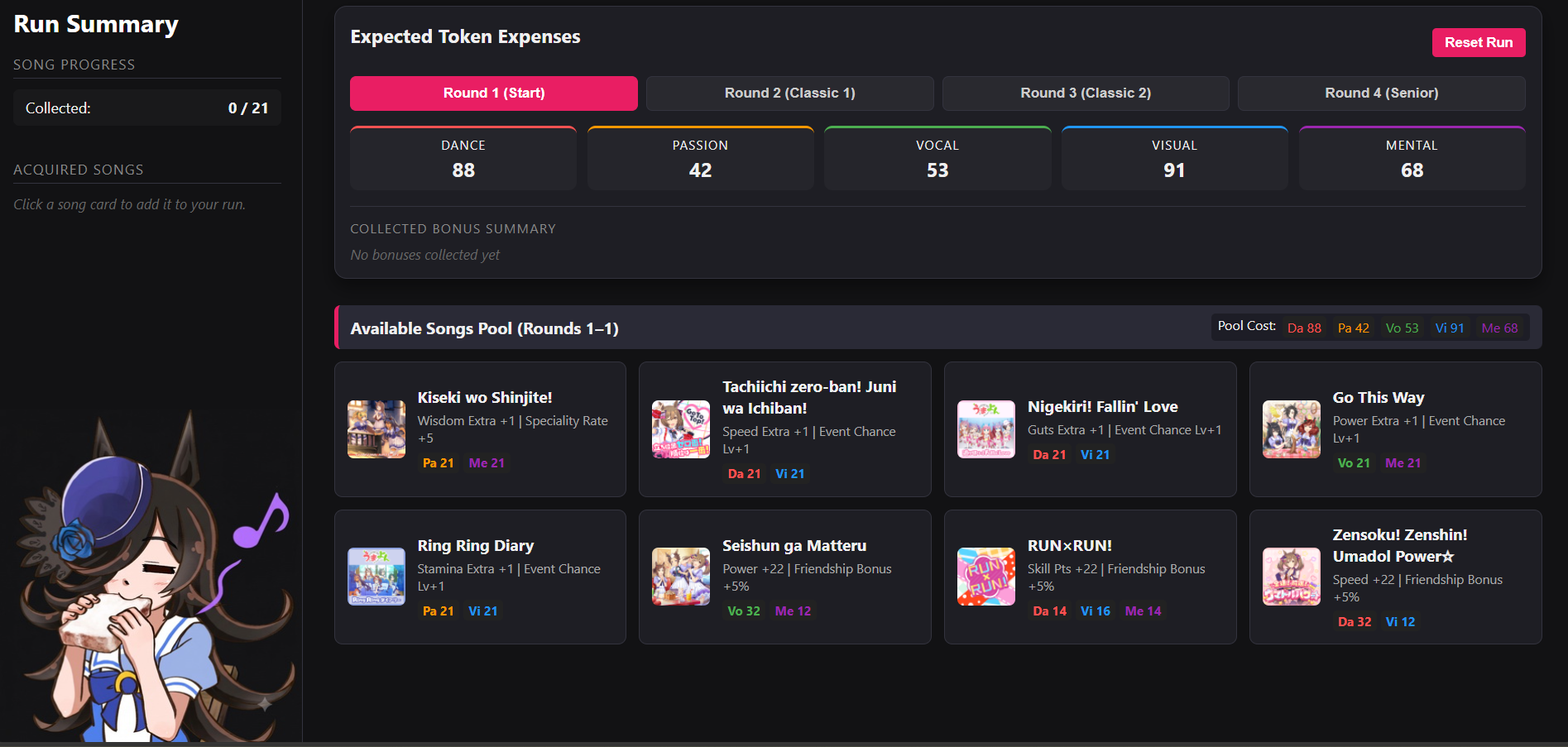Click the 'Go This Way' song title
This screenshot has height=747, width=1568.
(x=1379, y=398)
